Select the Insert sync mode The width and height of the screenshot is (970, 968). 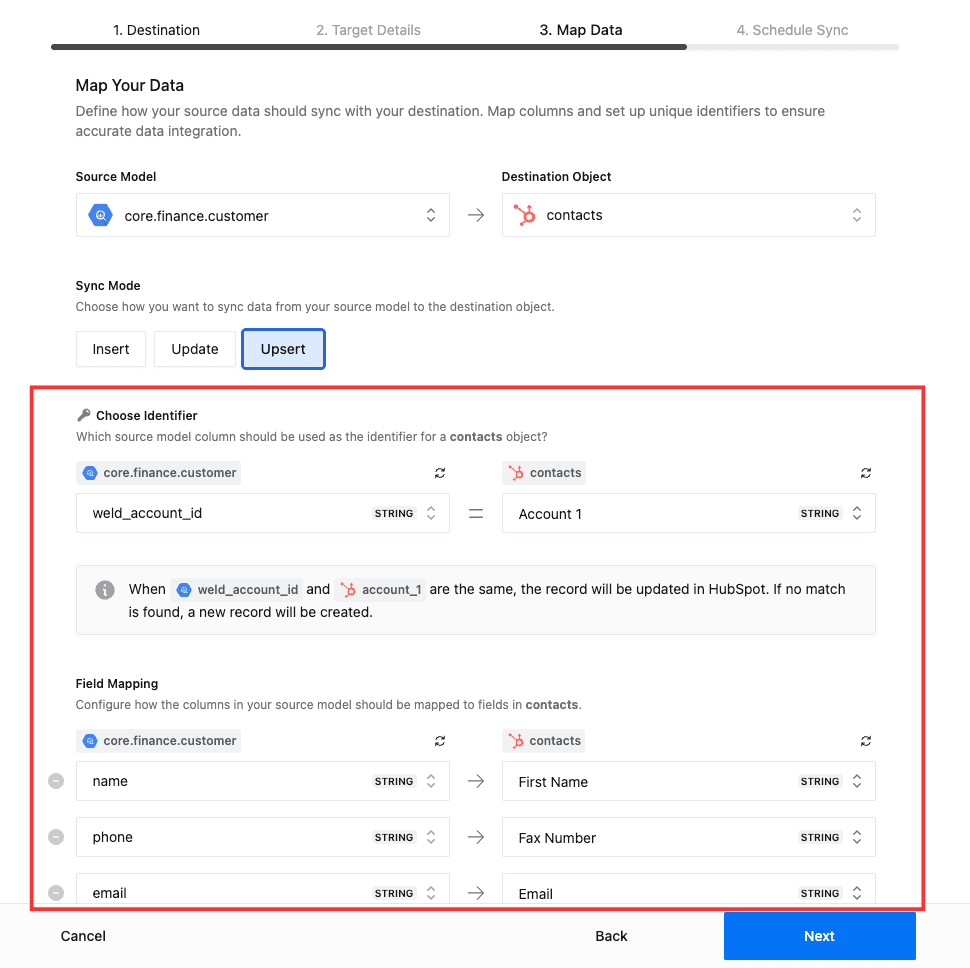(110, 348)
